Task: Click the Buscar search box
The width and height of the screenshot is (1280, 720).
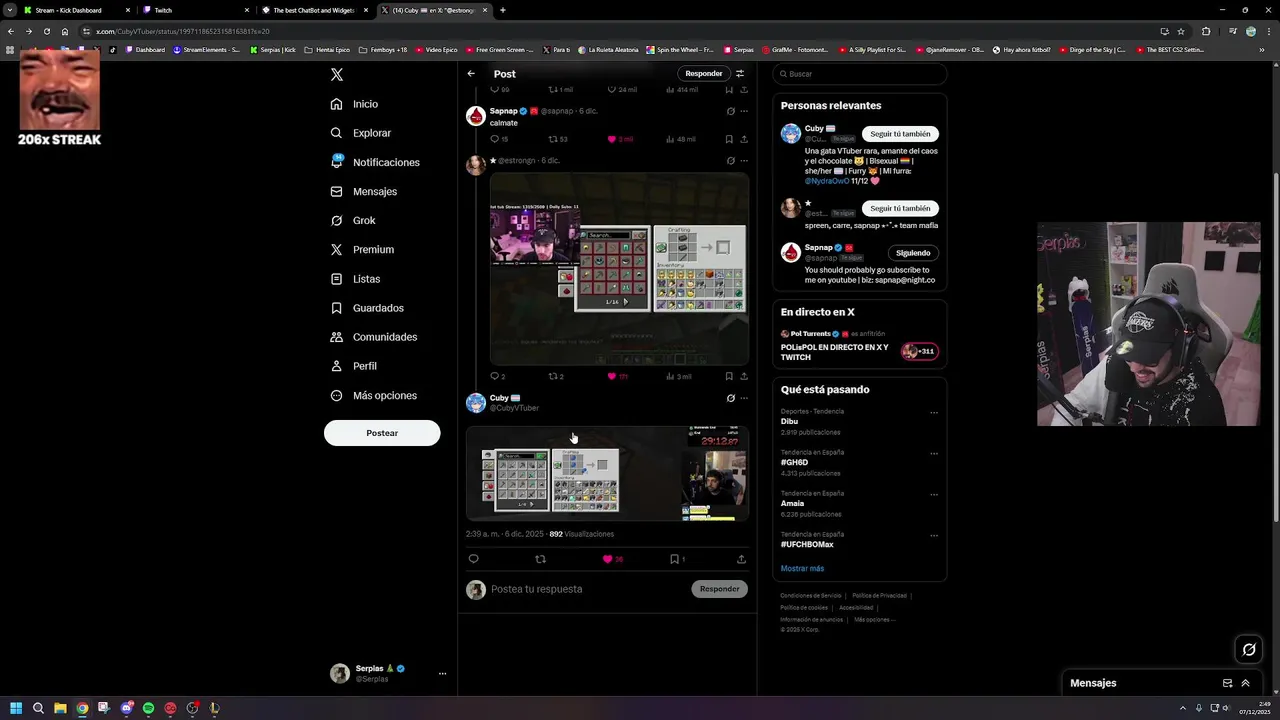Action: (x=860, y=74)
